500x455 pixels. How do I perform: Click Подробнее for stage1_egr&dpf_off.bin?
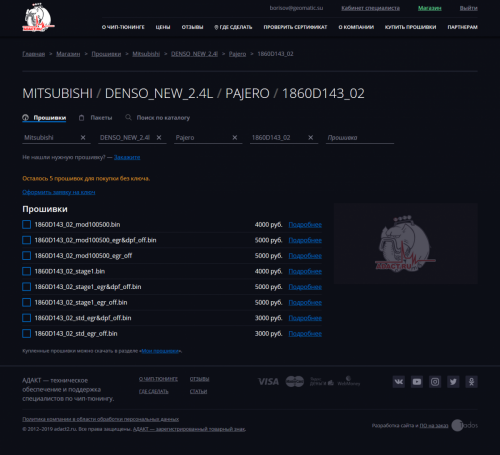(x=305, y=287)
